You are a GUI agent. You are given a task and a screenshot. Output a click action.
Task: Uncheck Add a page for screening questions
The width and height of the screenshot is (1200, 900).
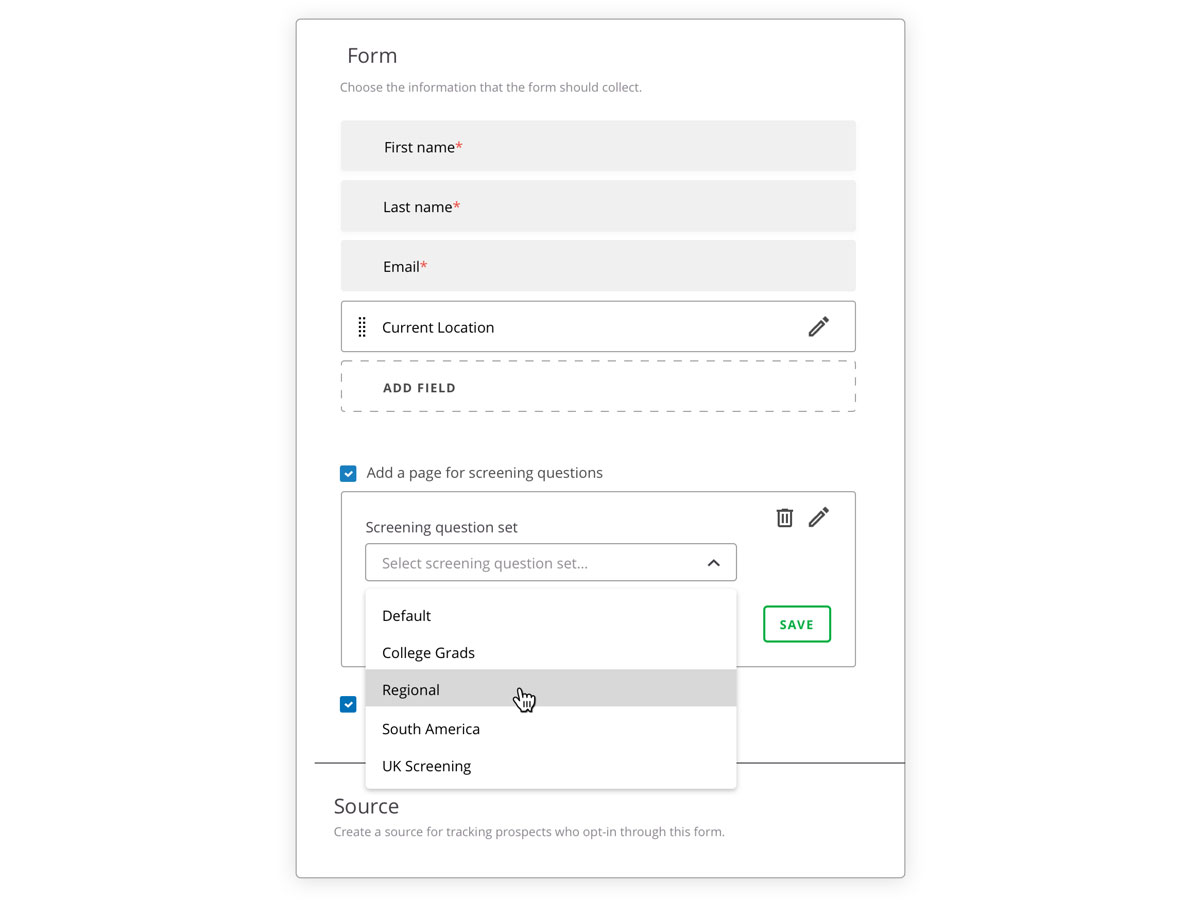pyautogui.click(x=348, y=473)
